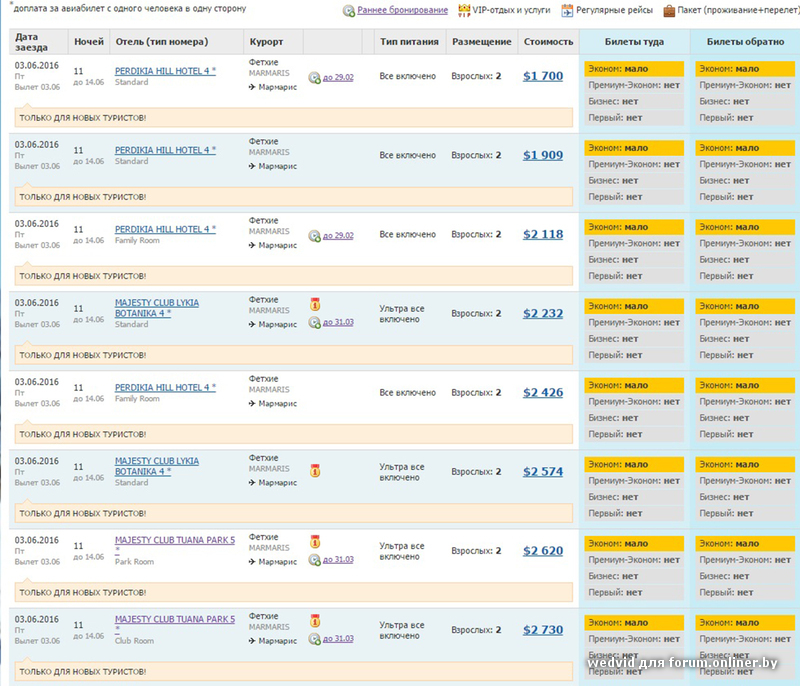
Task: Click Регулярные рейсы legend text
Action: (614, 10)
